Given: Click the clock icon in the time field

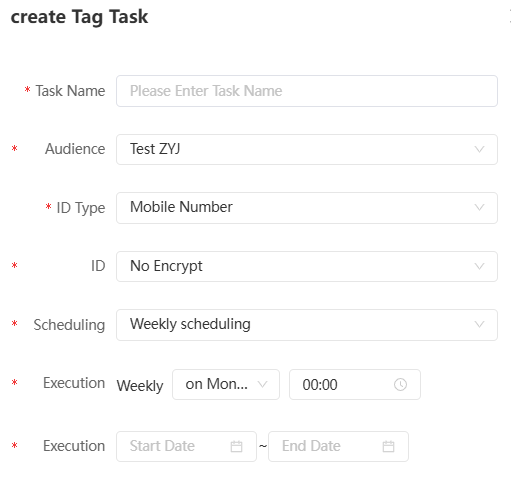Looking at the screenshot, I should 400,385.
